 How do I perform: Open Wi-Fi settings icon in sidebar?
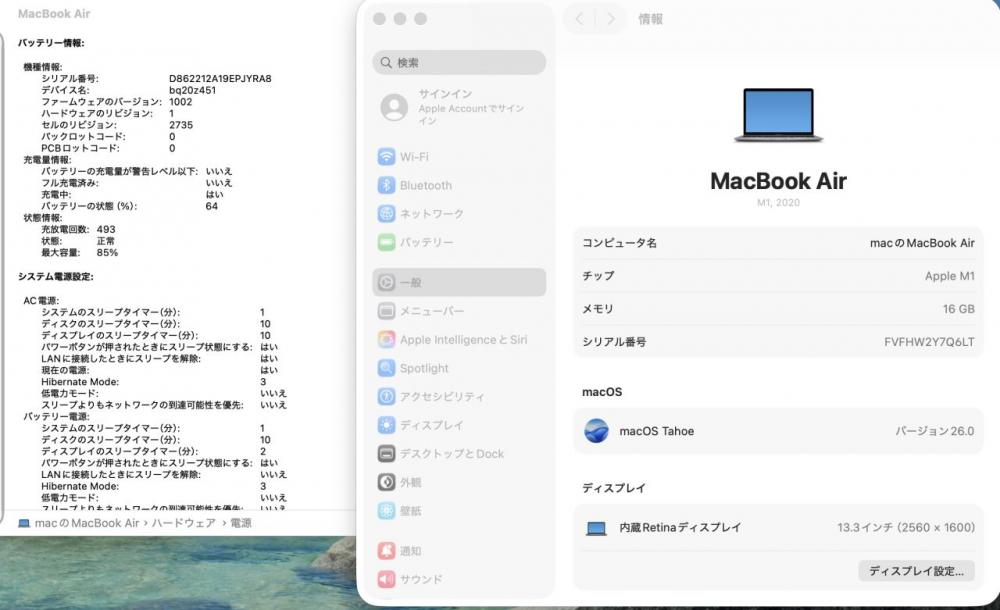tap(386, 156)
